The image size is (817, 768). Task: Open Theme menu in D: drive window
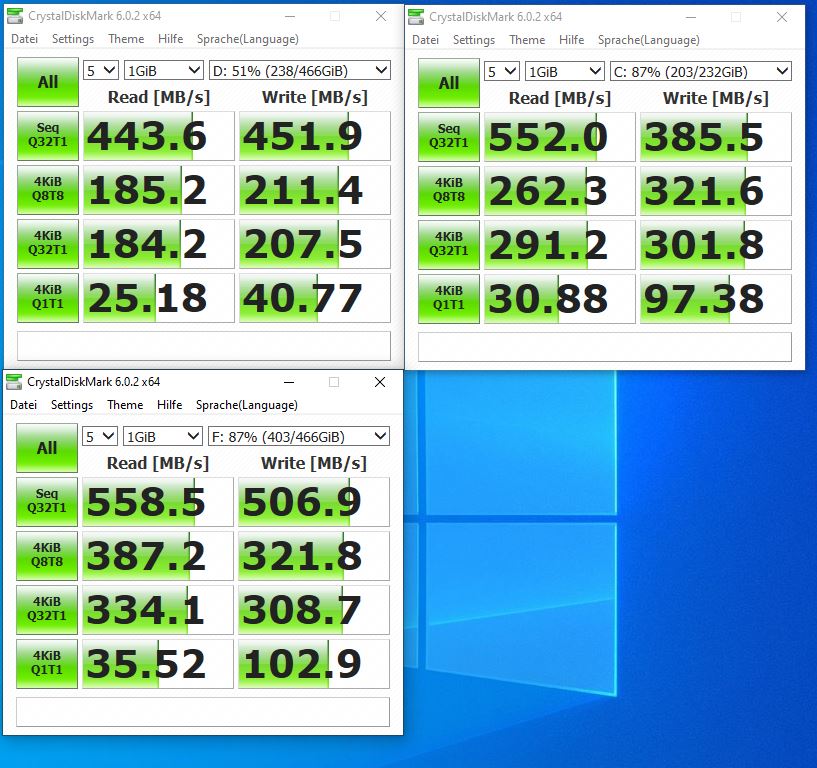126,39
